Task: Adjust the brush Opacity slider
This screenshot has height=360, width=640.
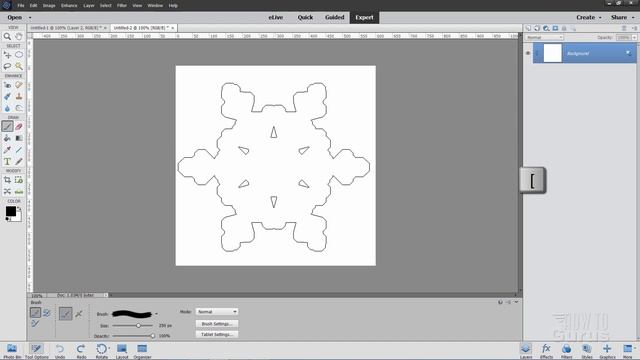Action: point(153,336)
